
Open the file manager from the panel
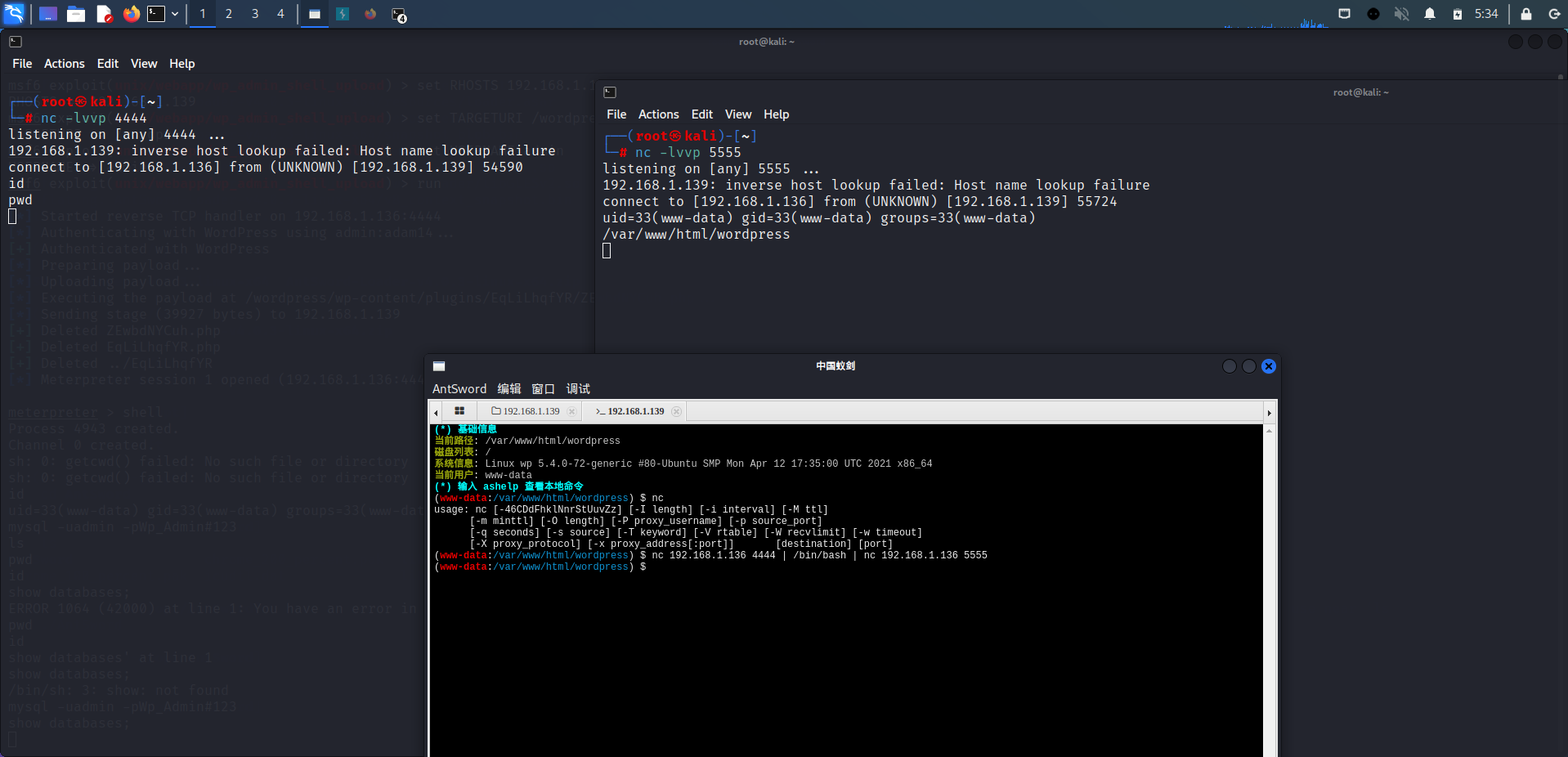tap(76, 14)
